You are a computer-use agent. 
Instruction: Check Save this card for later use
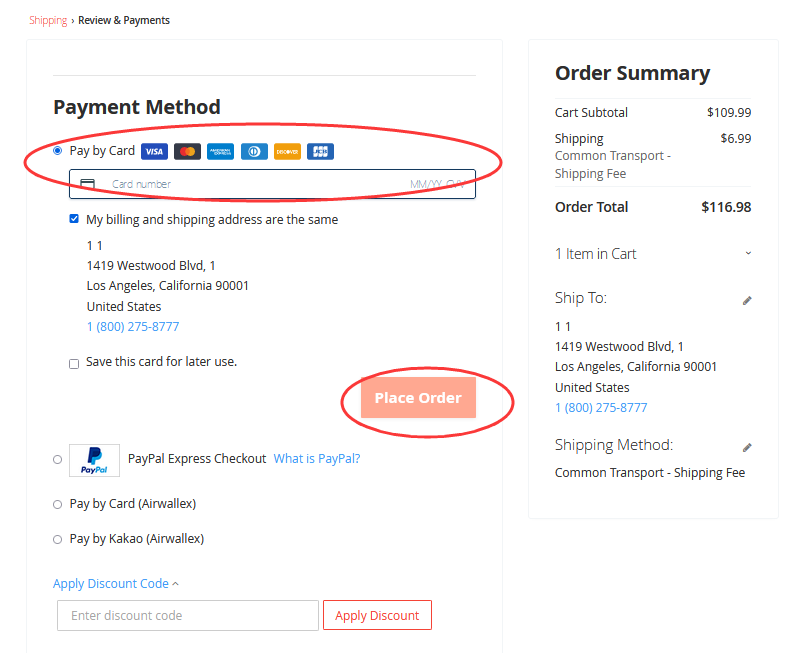tap(74, 364)
